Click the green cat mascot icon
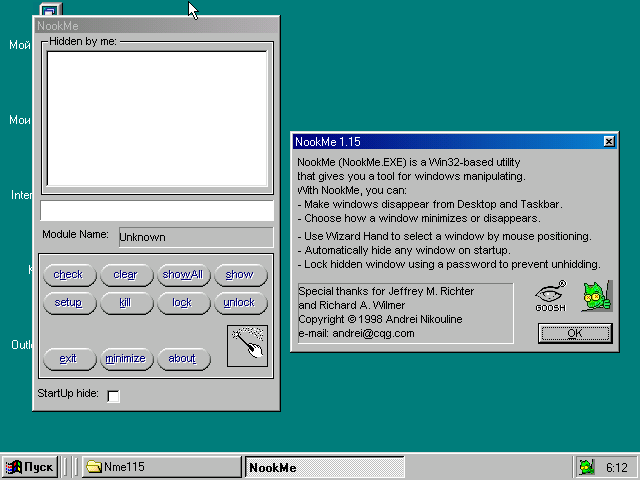The image size is (640, 480). [596, 298]
